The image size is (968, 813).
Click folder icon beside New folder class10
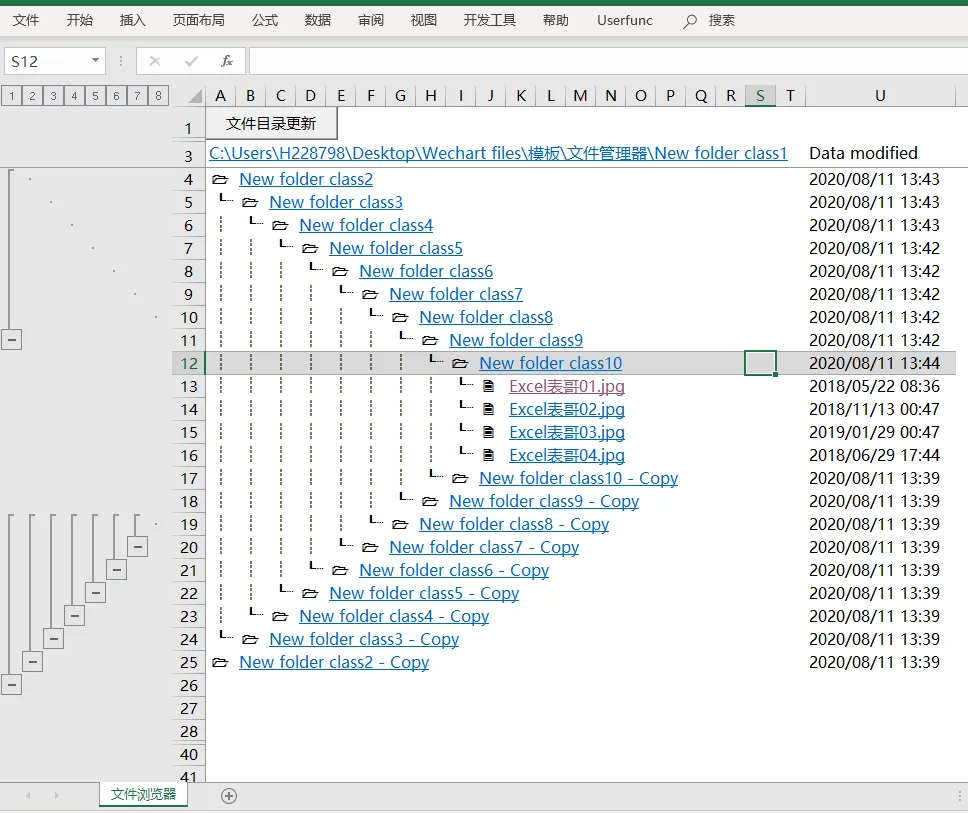(460, 364)
